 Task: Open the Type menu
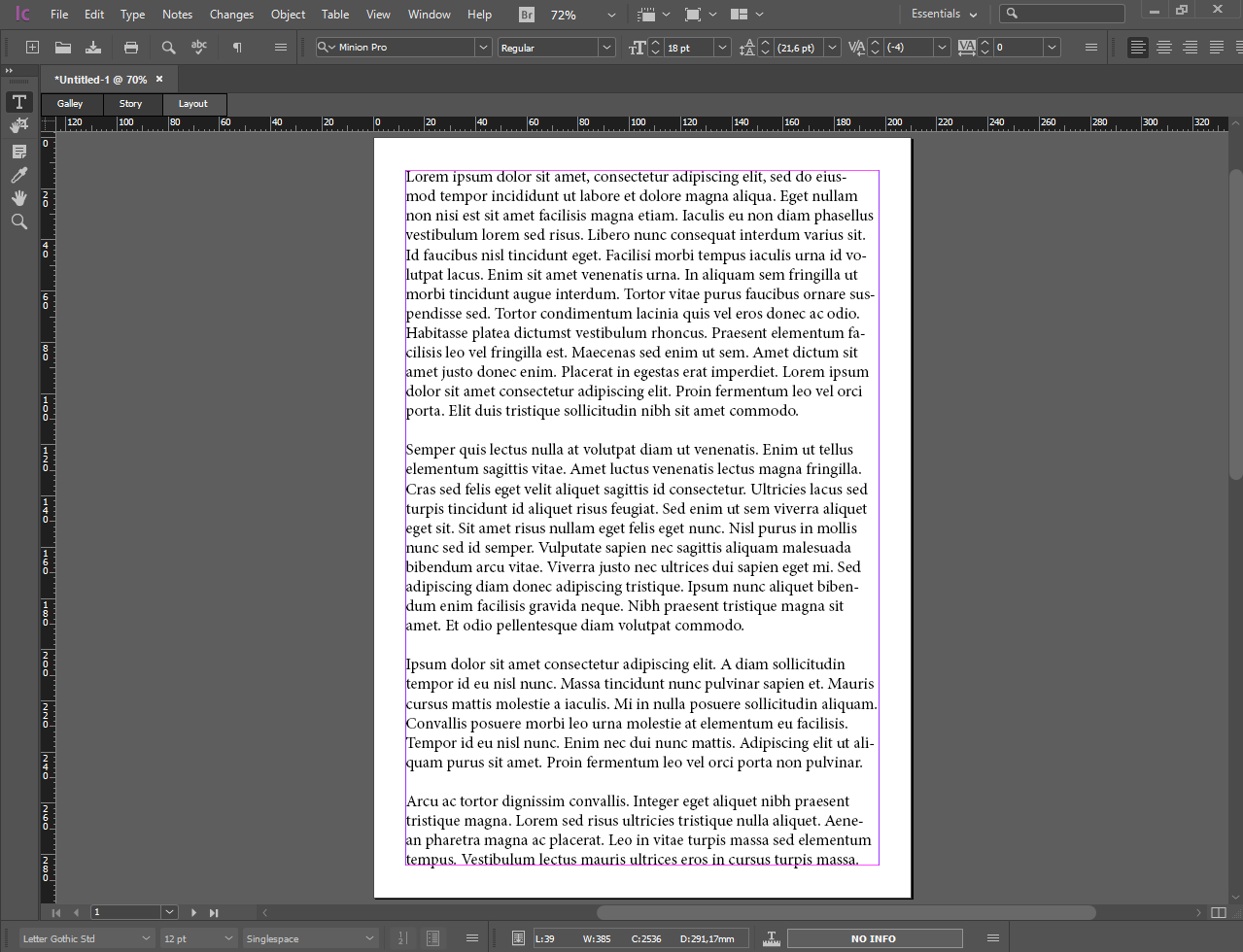[131, 14]
